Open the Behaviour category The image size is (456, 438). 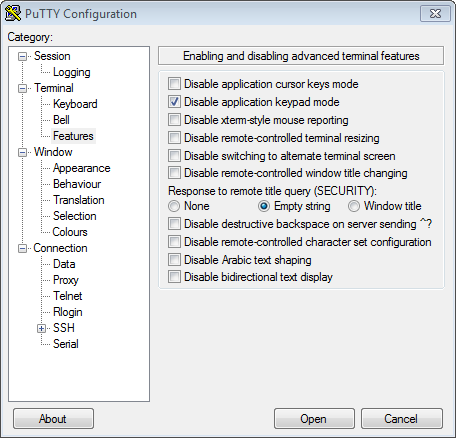point(77,184)
